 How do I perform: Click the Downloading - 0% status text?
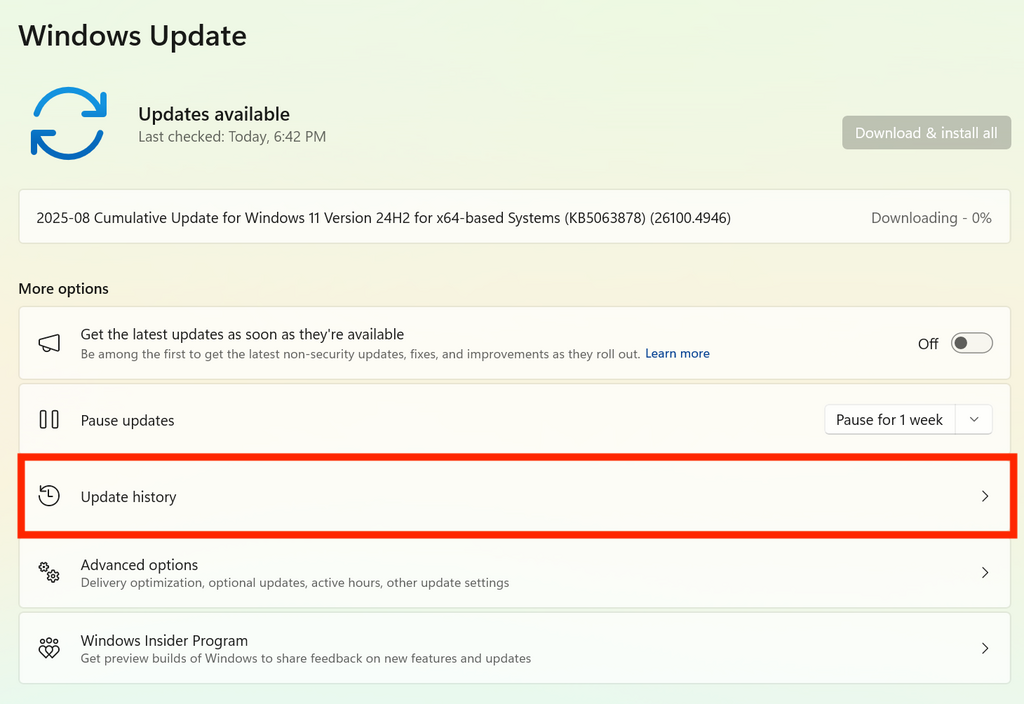click(931, 218)
